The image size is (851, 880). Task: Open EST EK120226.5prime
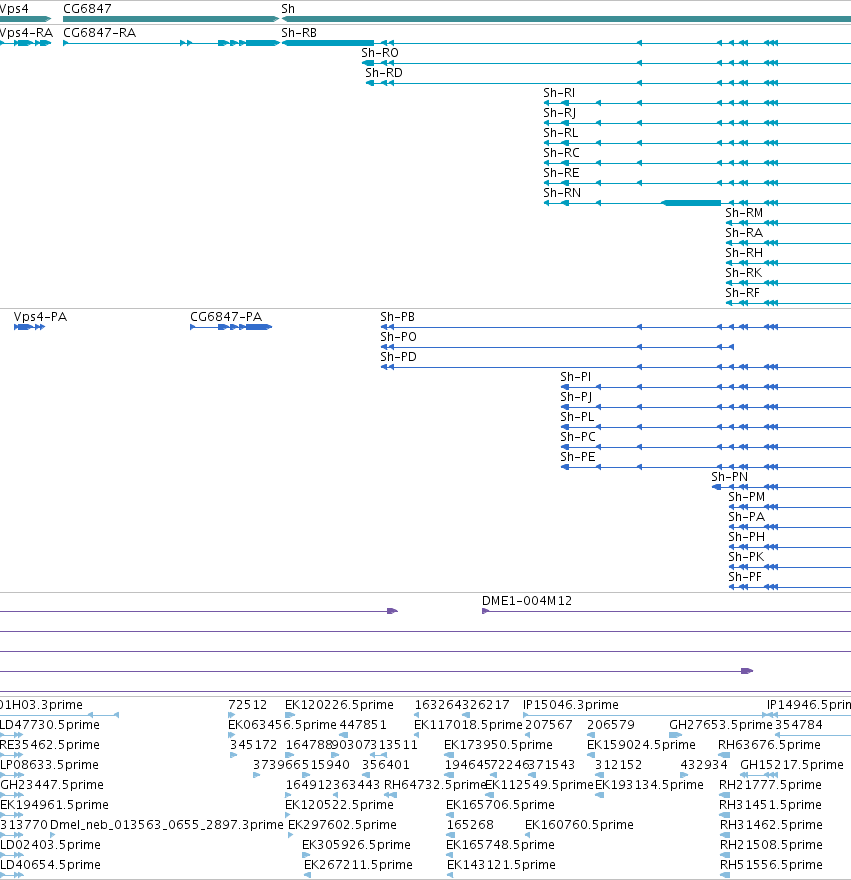pos(339,705)
